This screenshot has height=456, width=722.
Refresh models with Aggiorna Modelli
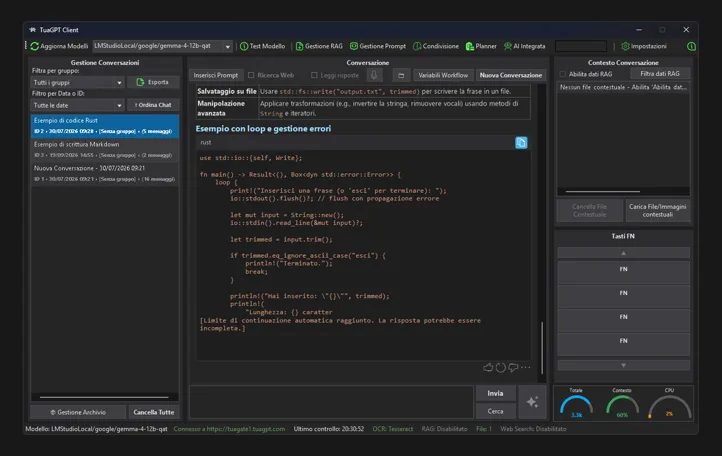coord(59,46)
